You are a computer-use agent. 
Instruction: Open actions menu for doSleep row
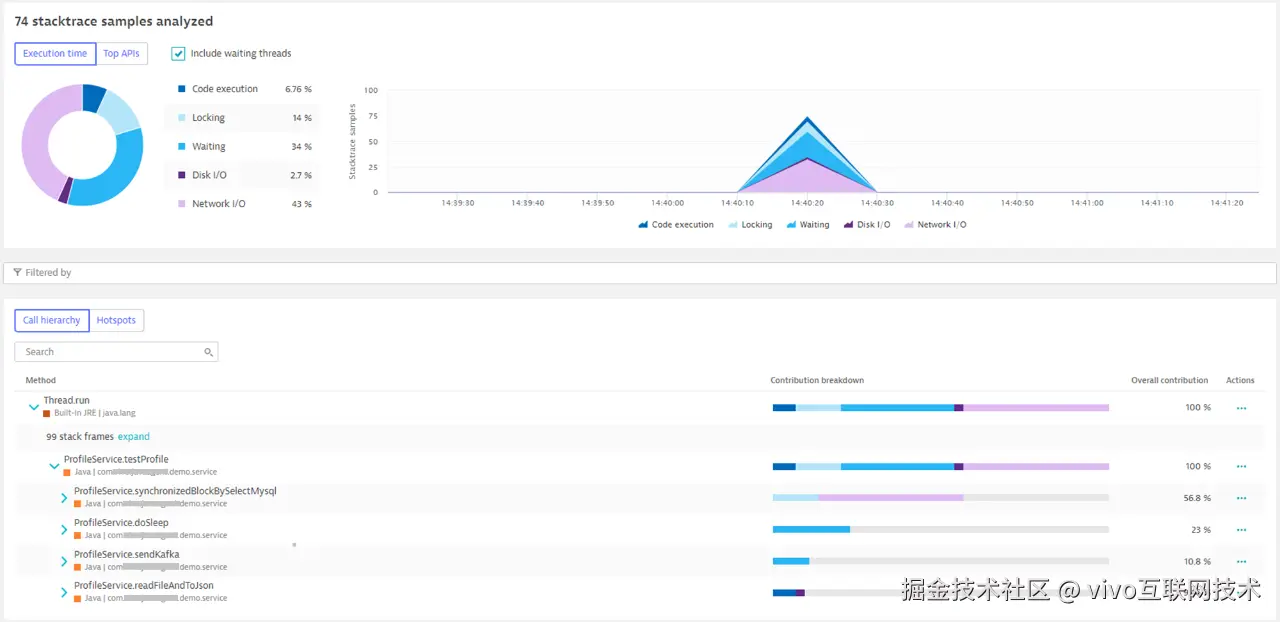coord(1241,530)
